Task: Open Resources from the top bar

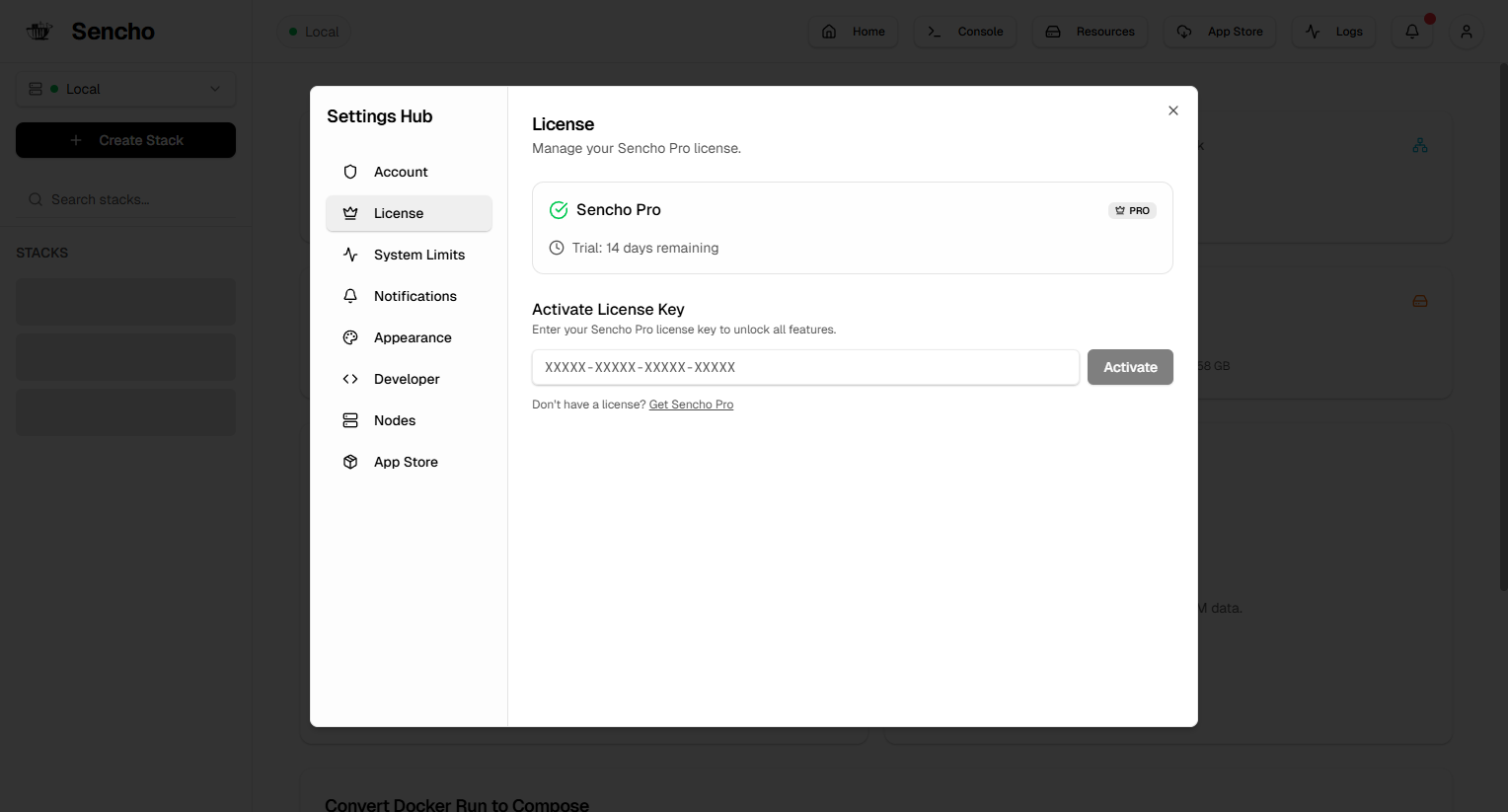Action: click(x=1091, y=32)
